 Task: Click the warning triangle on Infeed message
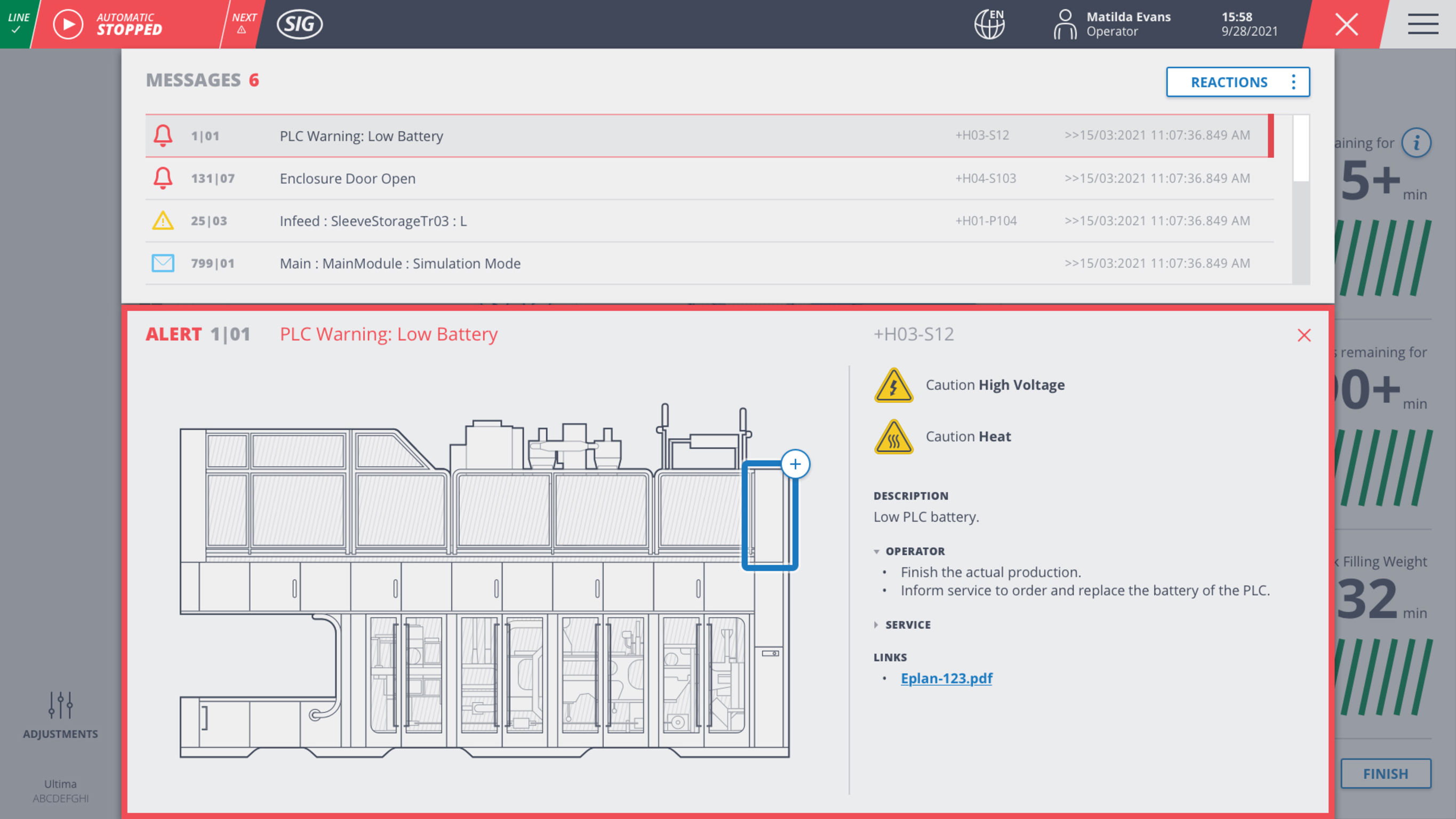point(163,221)
